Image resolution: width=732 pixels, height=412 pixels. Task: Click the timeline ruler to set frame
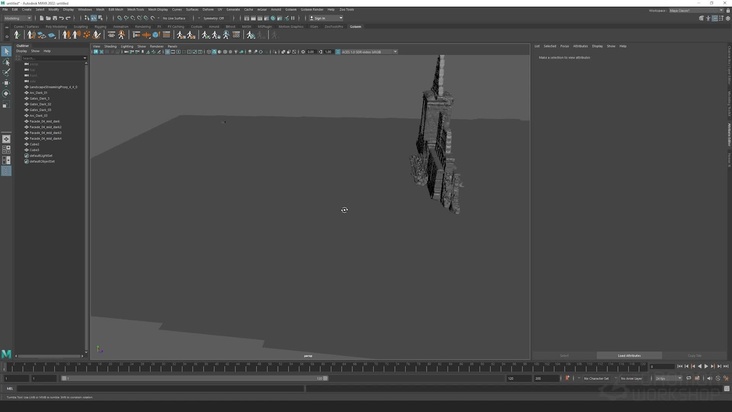coord(325,368)
